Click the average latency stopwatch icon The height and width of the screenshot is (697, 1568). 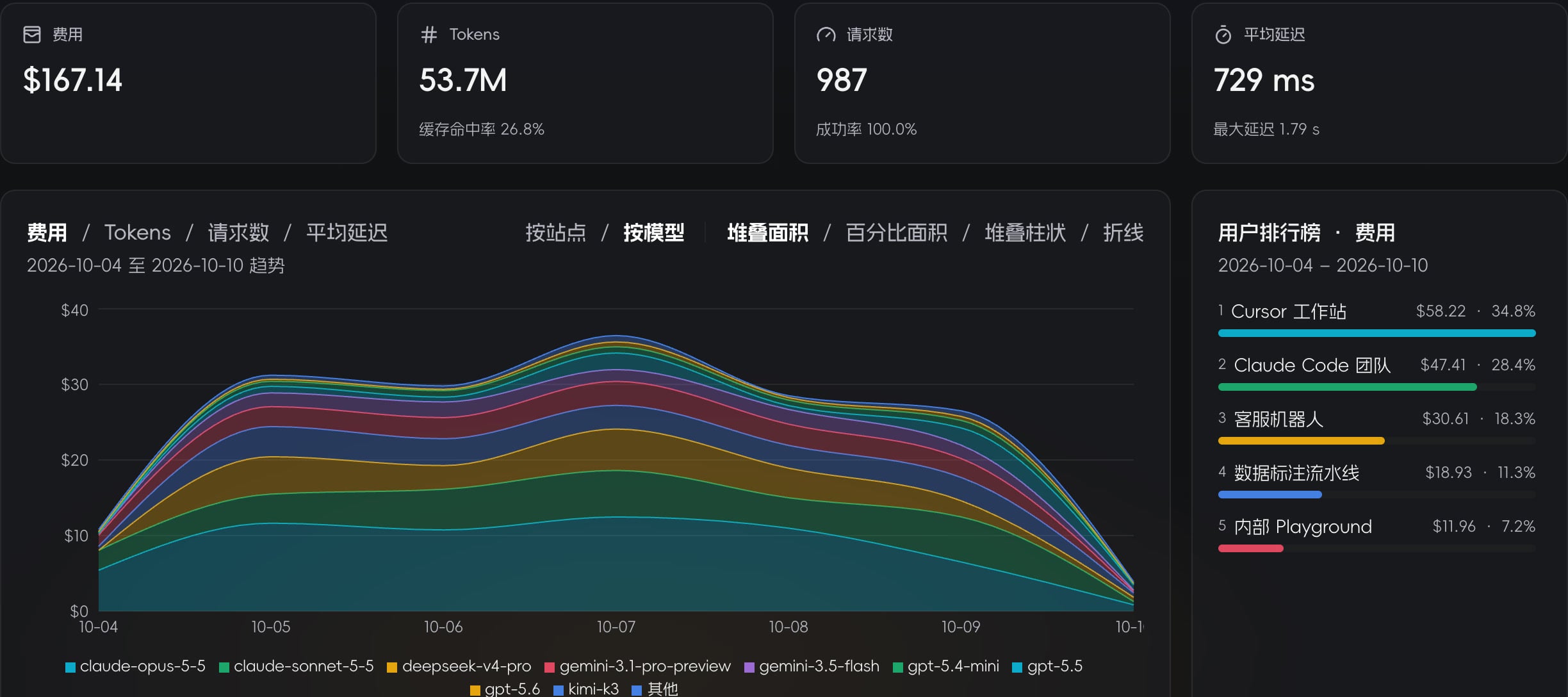[x=1223, y=35]
